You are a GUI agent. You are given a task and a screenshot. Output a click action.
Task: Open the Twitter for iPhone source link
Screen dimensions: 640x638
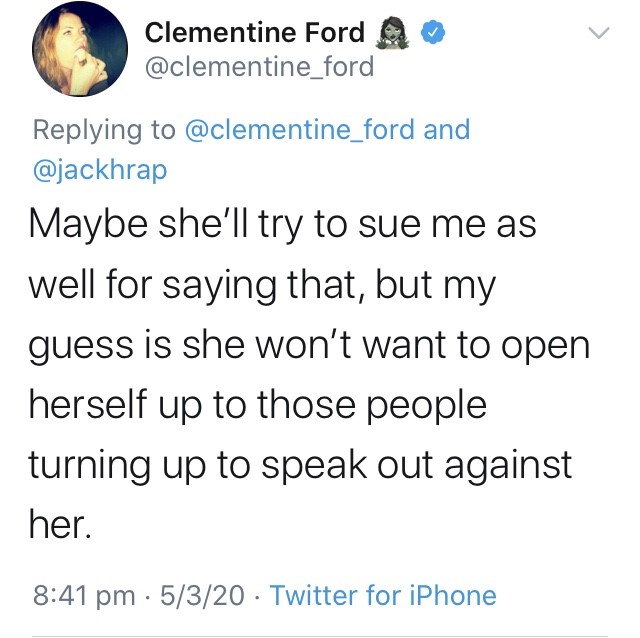click(383, 596)
